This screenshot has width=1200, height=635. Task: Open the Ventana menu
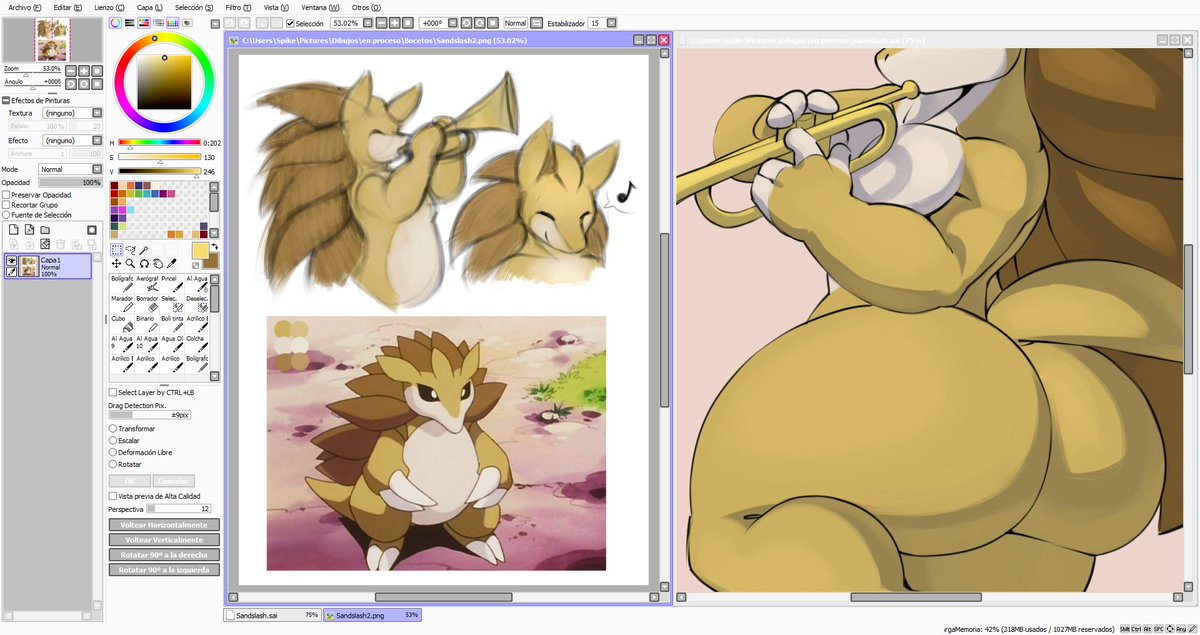click(x=320, y=7)
